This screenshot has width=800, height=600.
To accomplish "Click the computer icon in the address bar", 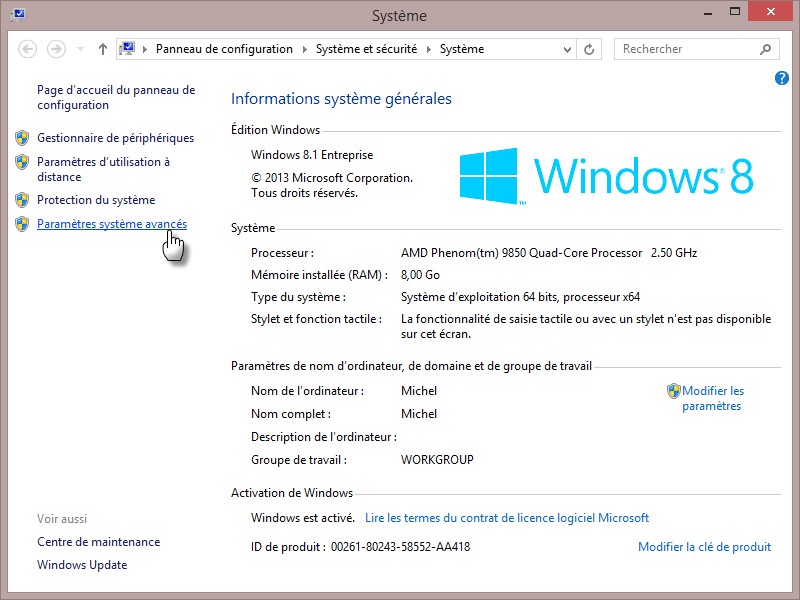I will pyautogui.click(x=127, y=49).
